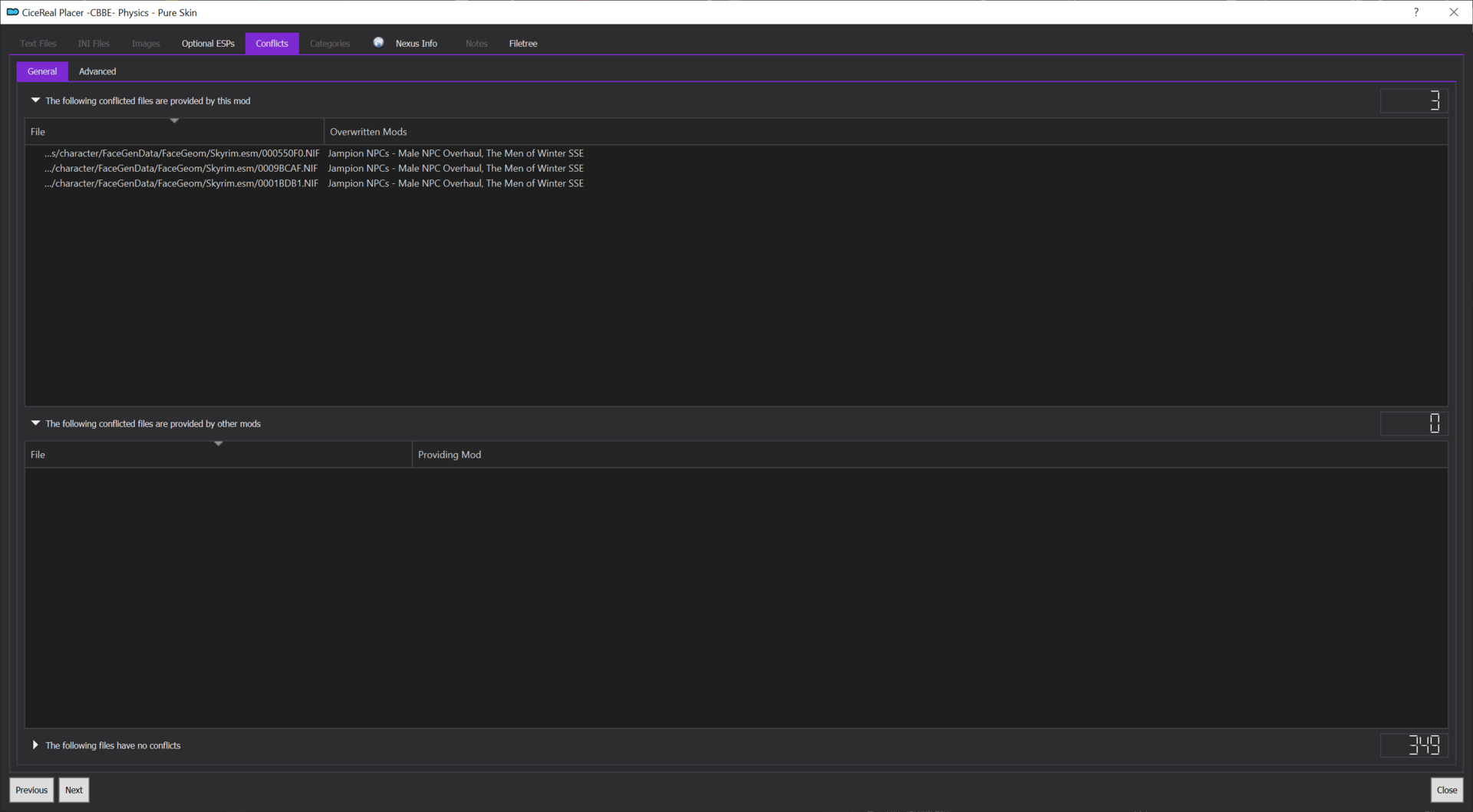Collapse the files provided by other mods section
This screenshot has width=1473, height=812.
coord(35,423)
